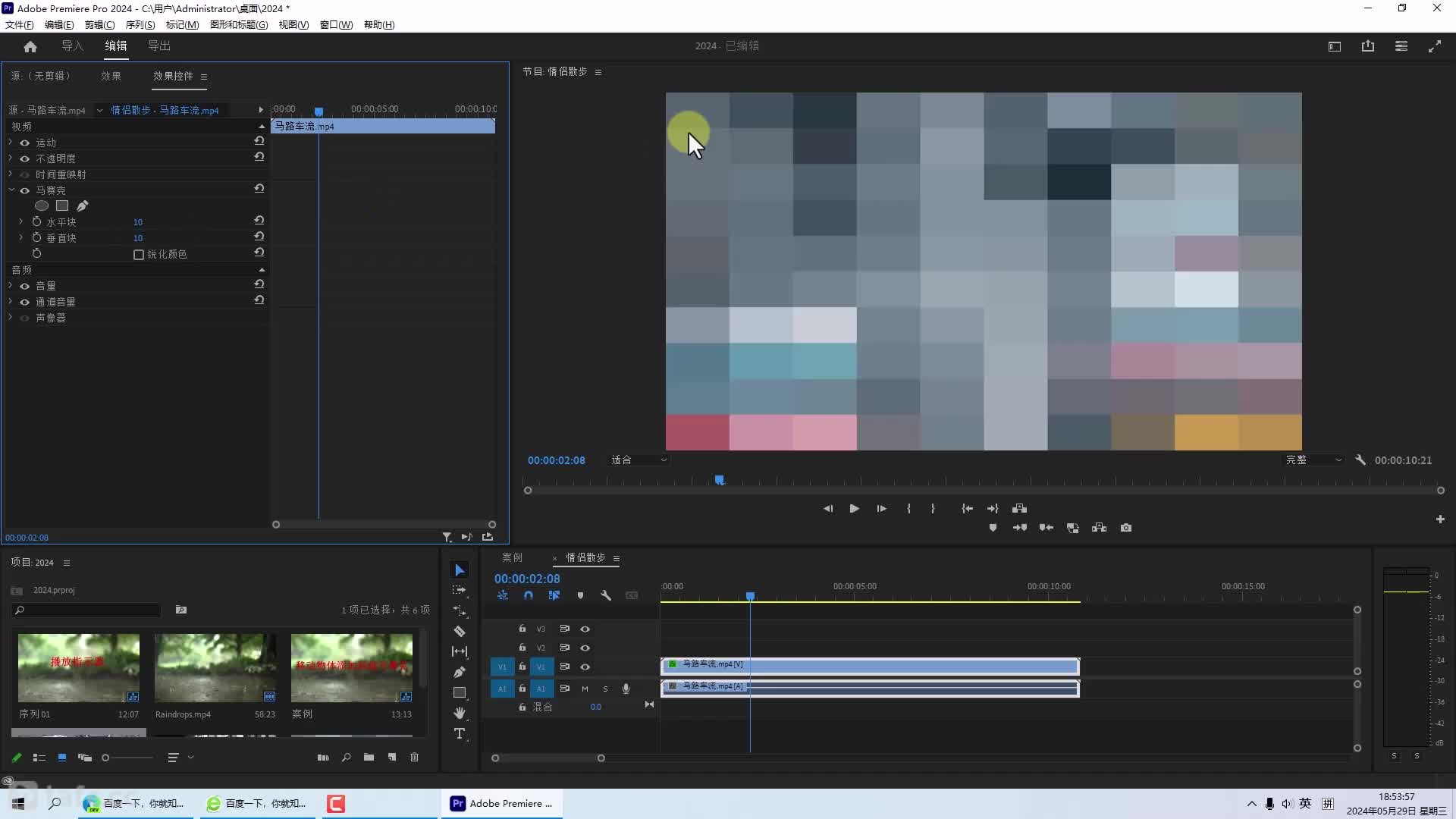Switch to 导出 workspace tab
This screenshot has height=819, width=1456.
(159, 46)
